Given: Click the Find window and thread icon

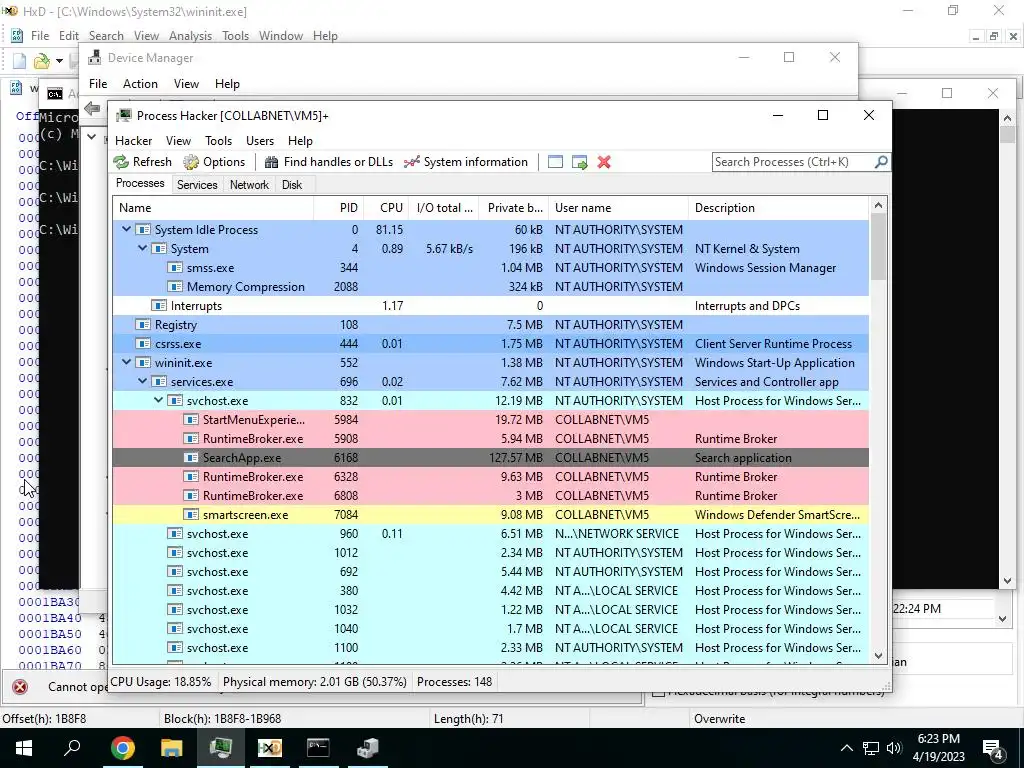Looking at the screenshot, I should (x=579, y=162).
